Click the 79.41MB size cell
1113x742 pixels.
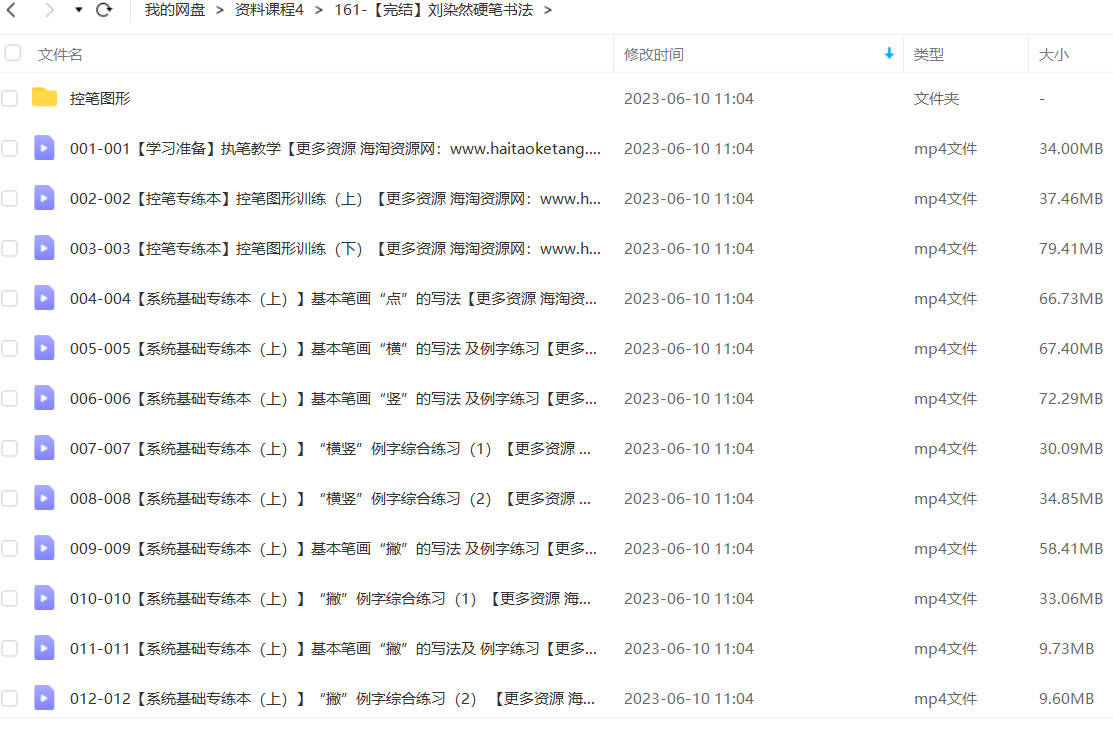[x=1070, y=249]
